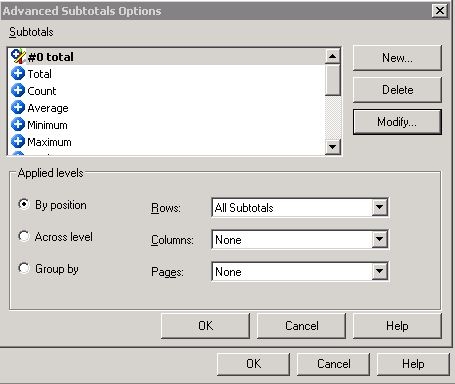Image resolution: width=455 pixels, height=384 pixels.
Task: Click the Modify... button
Action: coord(397,122)
